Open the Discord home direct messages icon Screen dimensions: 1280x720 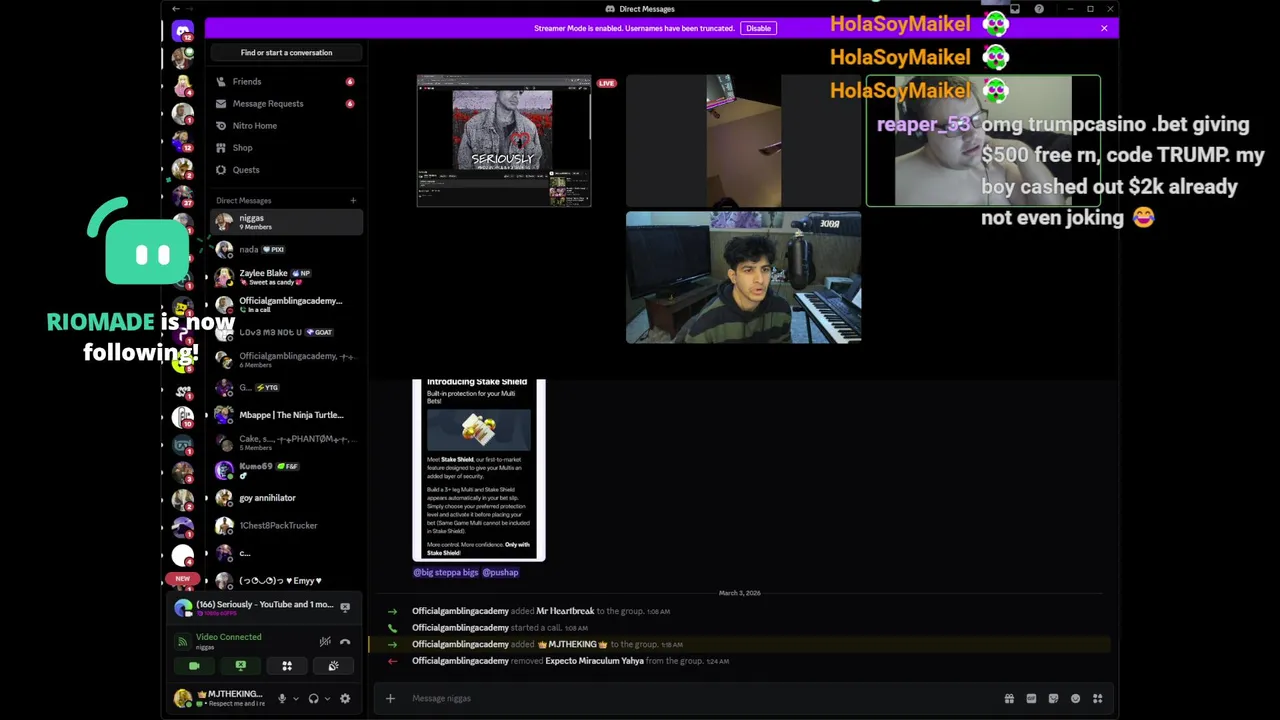(182, 31)
